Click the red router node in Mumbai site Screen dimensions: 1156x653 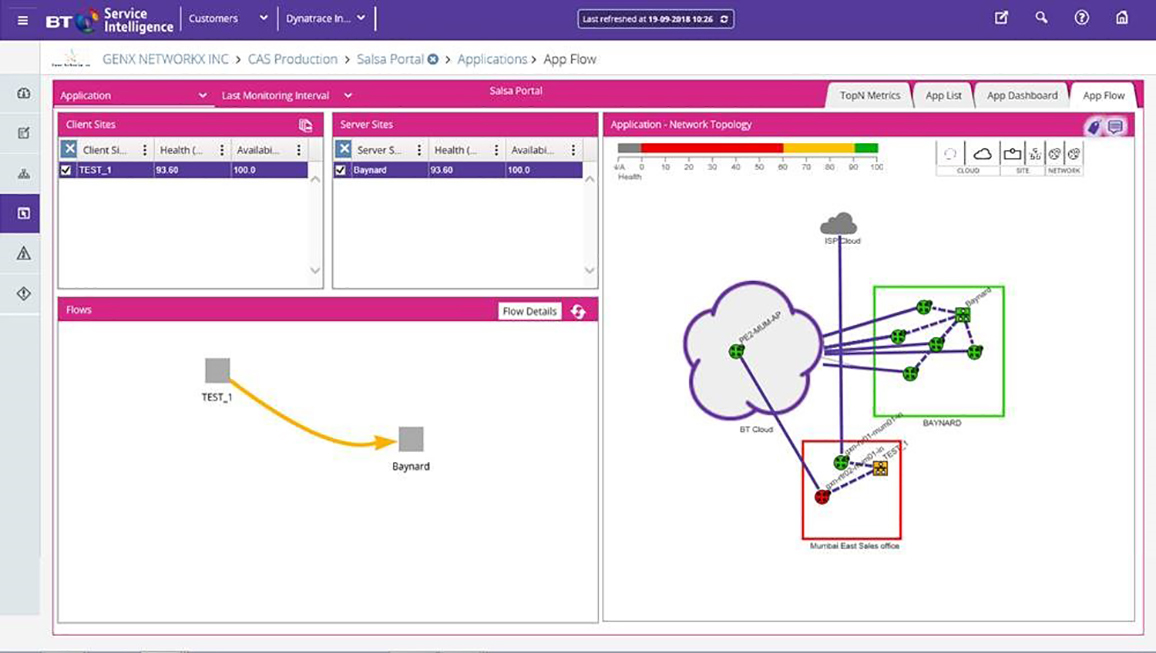tap(822, 497)
